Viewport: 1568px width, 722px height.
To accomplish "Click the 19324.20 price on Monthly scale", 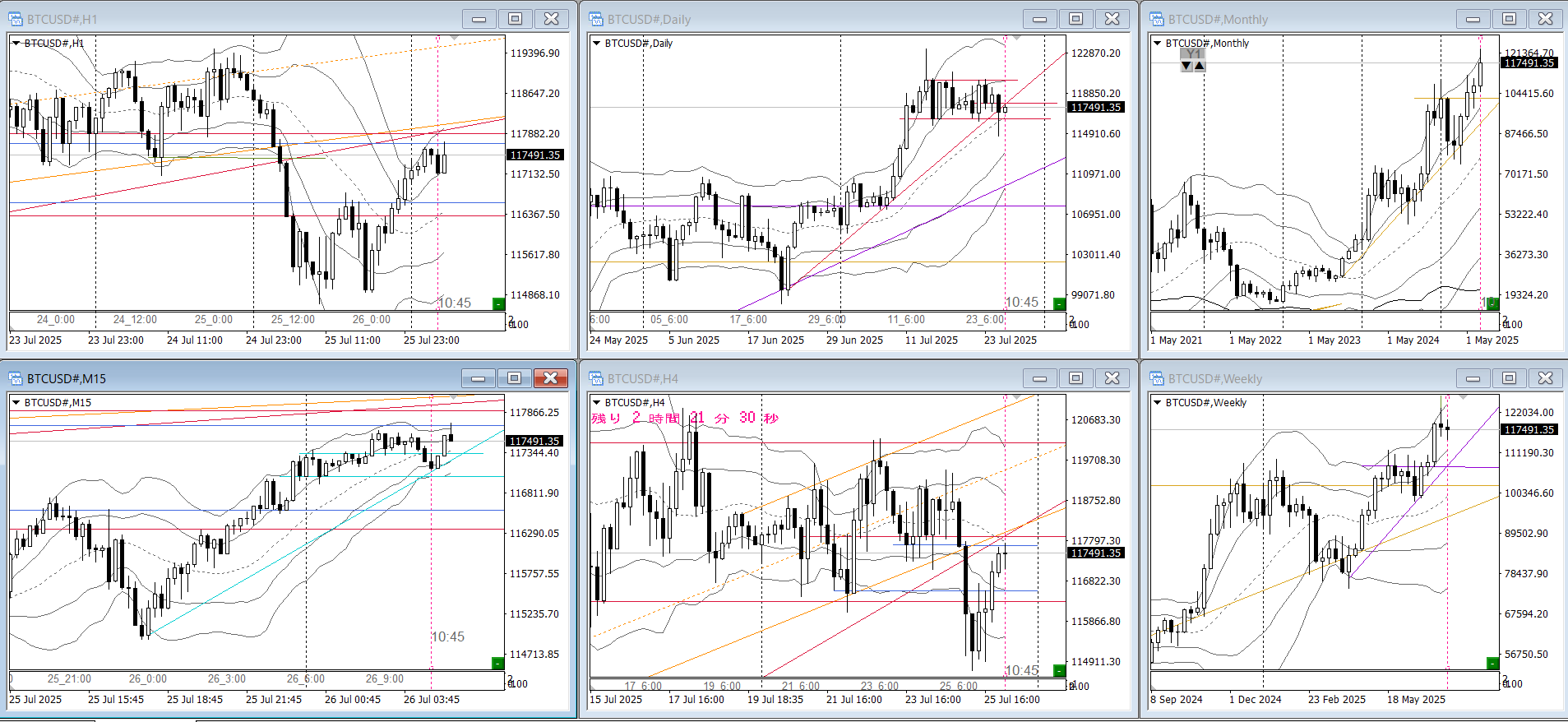I will pos(1526,294).
